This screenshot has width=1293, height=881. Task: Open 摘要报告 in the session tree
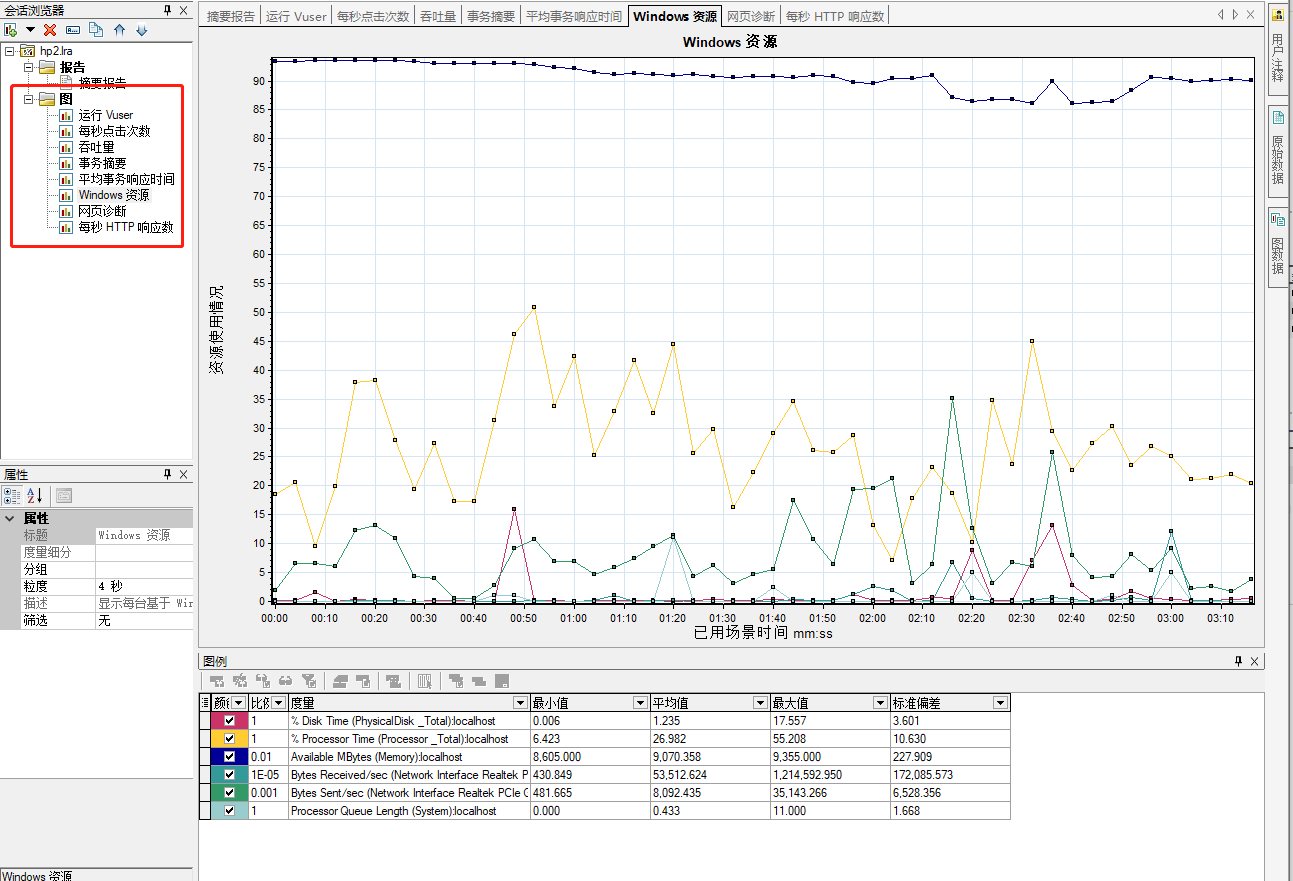[102, 83]
